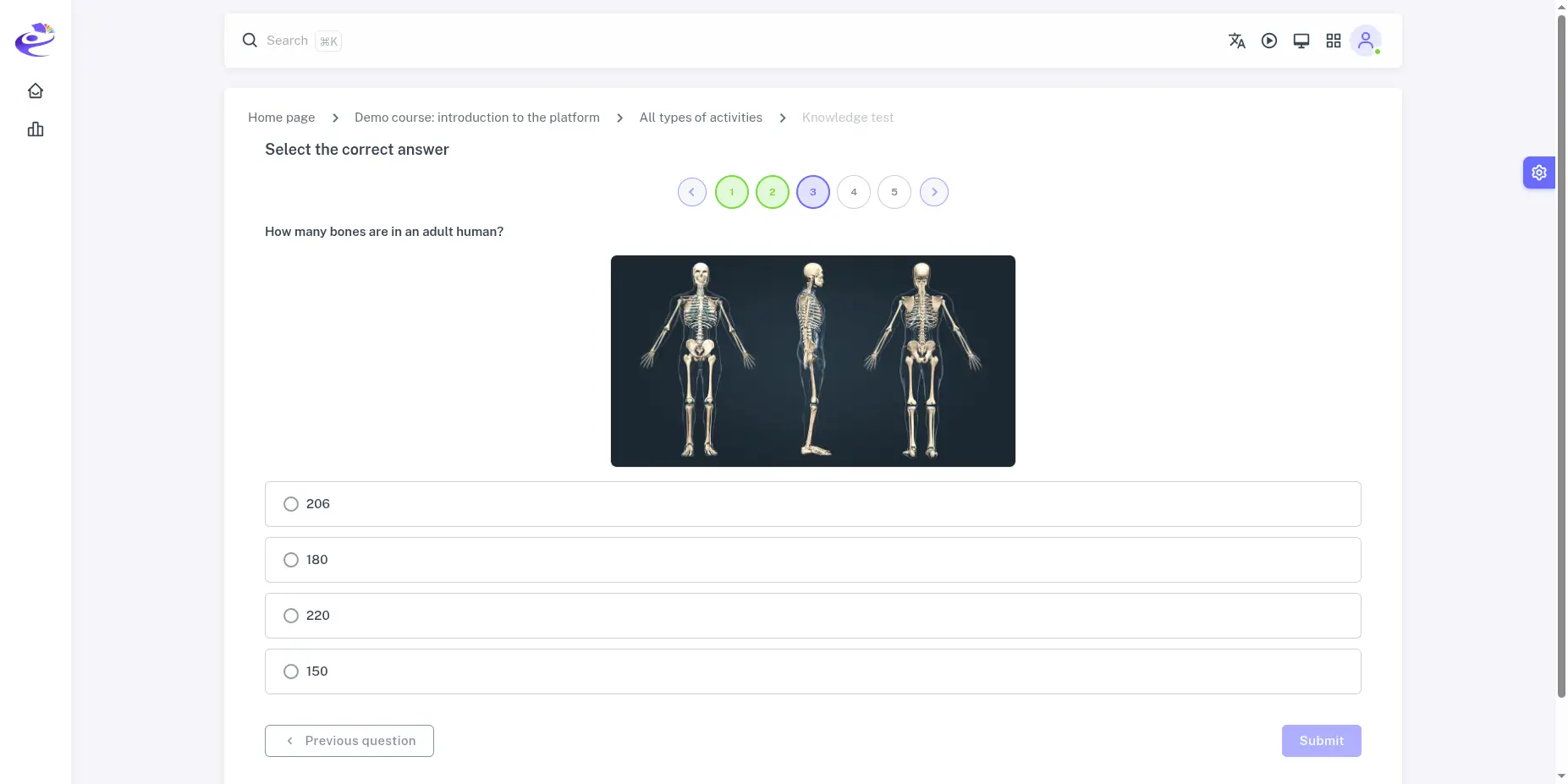Click the Previous question button
The image size is (1568, 784).
click(x=349, y=741)
